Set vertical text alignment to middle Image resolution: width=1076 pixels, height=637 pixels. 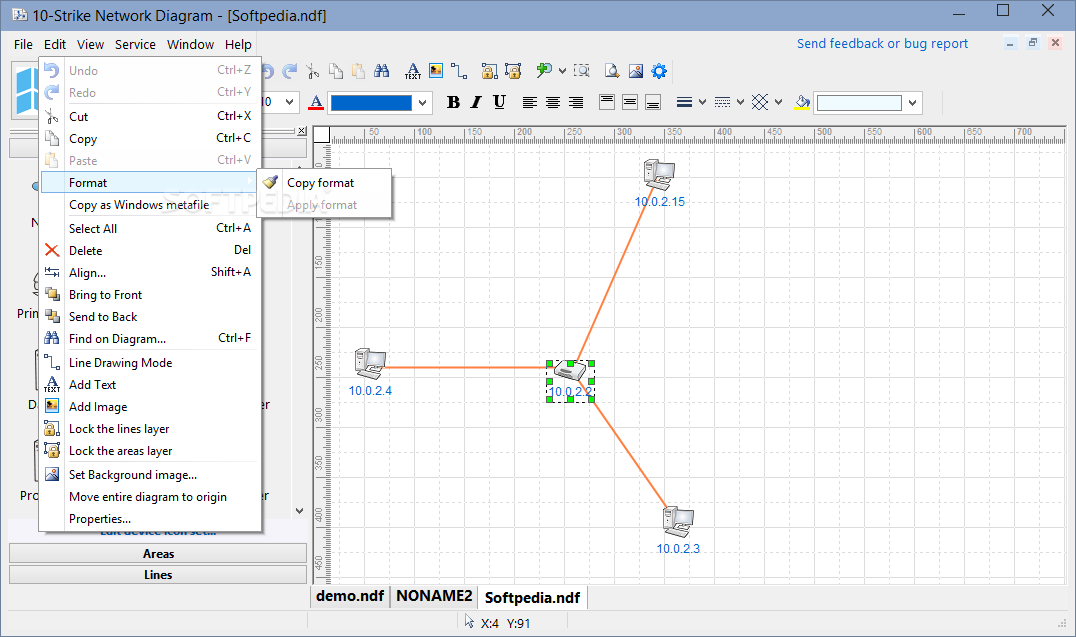[630, 102]
